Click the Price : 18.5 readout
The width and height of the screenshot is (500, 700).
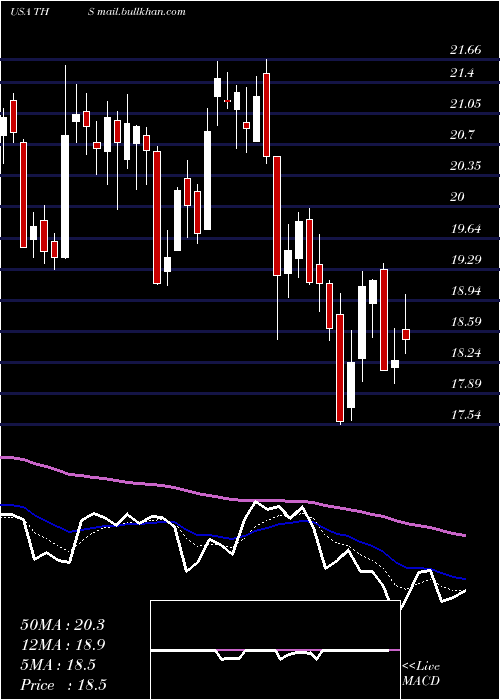click(x=63, y=685)
